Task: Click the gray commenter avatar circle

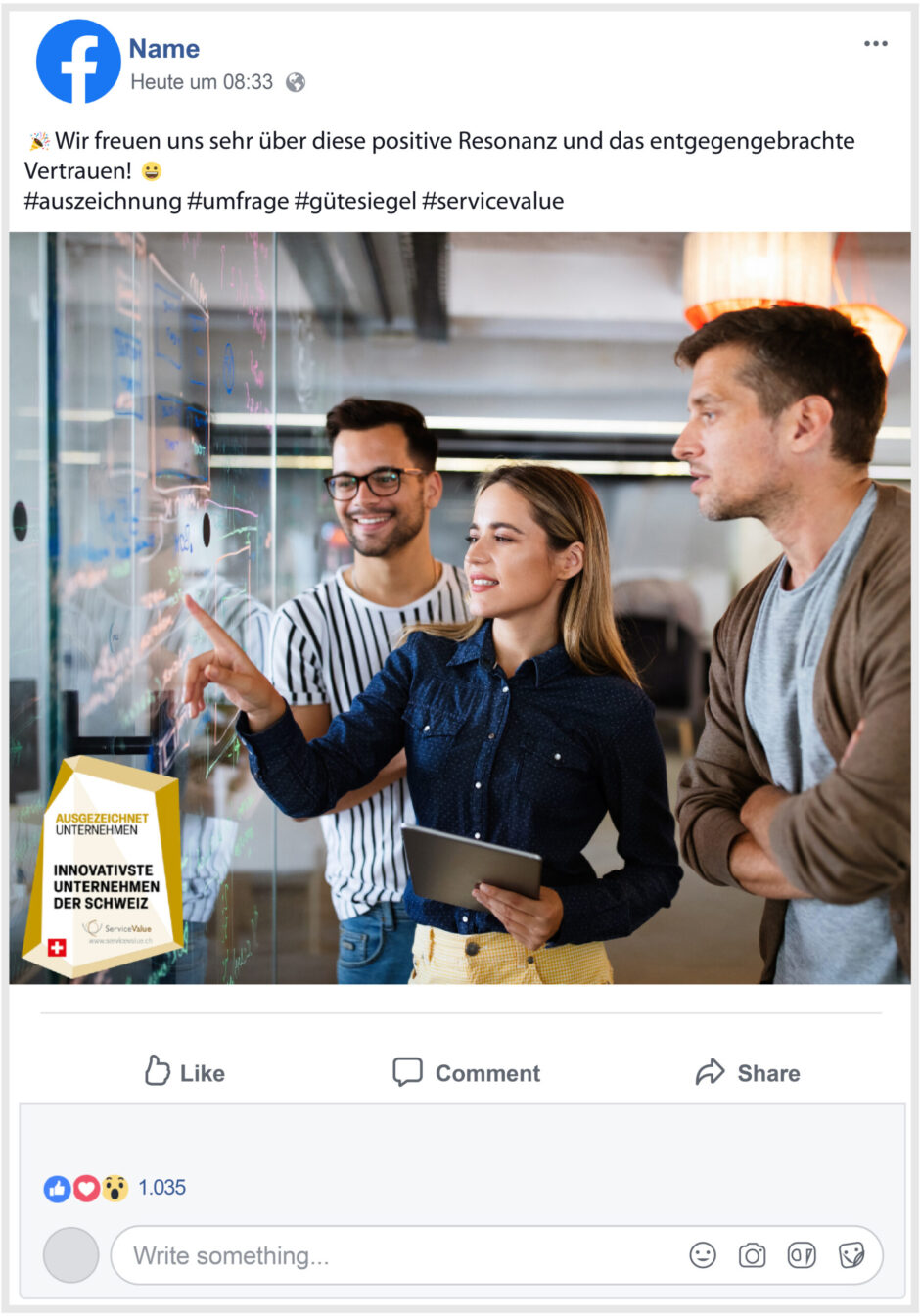Action: [x=70, y=1254]
